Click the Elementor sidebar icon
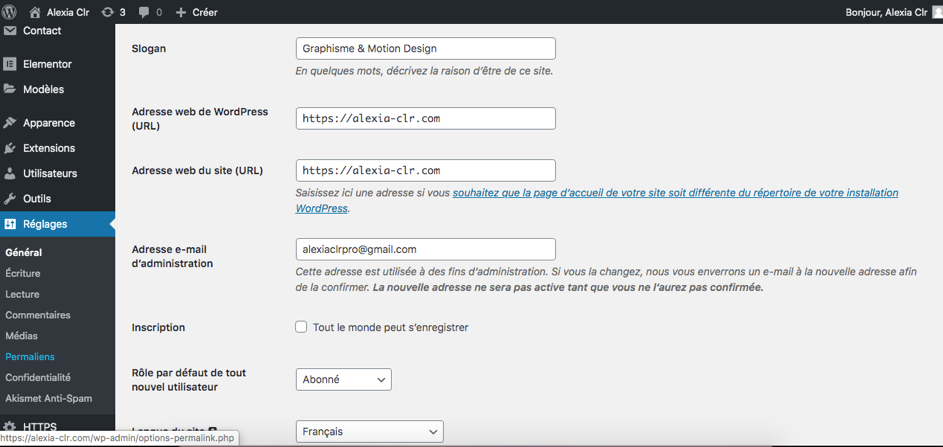The height and width of the screenshot is (447, 943). click(x=10, y=64)
